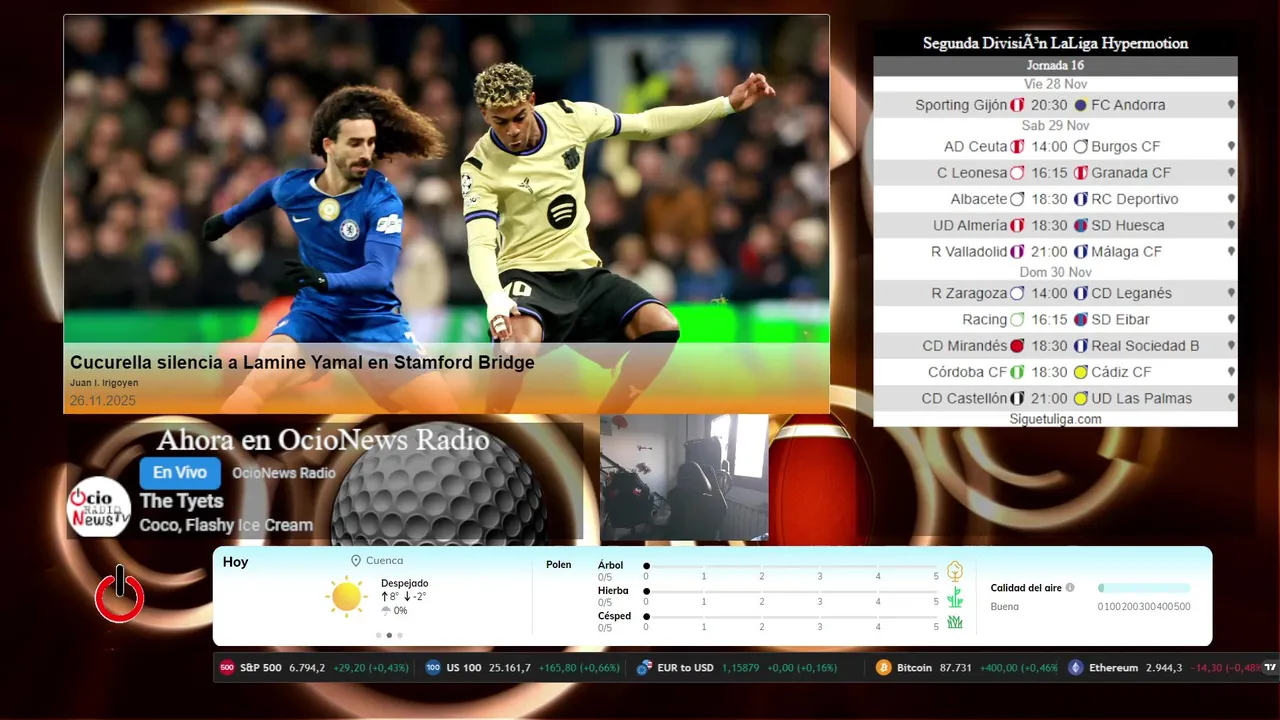This screenshot has width=1280, height=720.
Task: Click the venue pin for CD Castellón match
Action: click(x=1231, y=398)
